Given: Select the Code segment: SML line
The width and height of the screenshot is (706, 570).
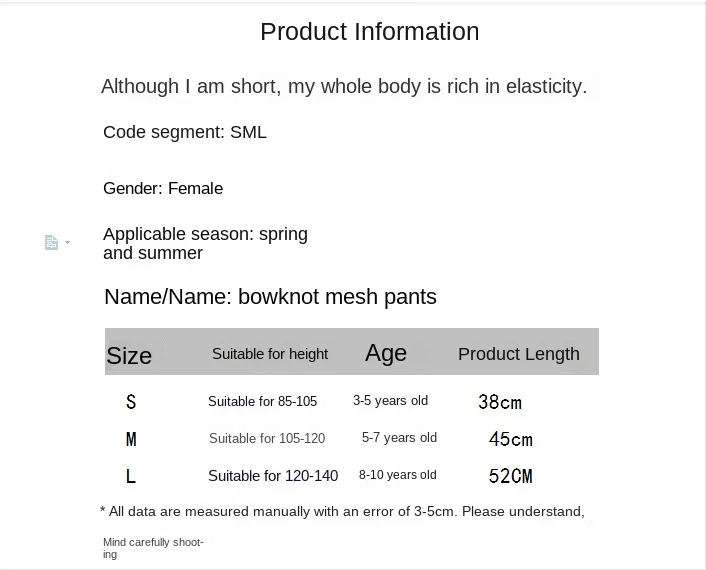Looking at the screenshot, I should pos(185,132).
